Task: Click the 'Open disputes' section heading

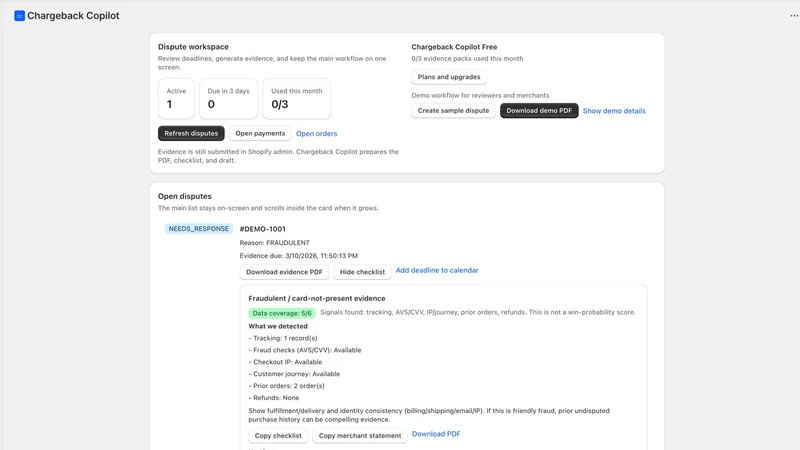Action: pyautogui.click(x=185, y=196)
